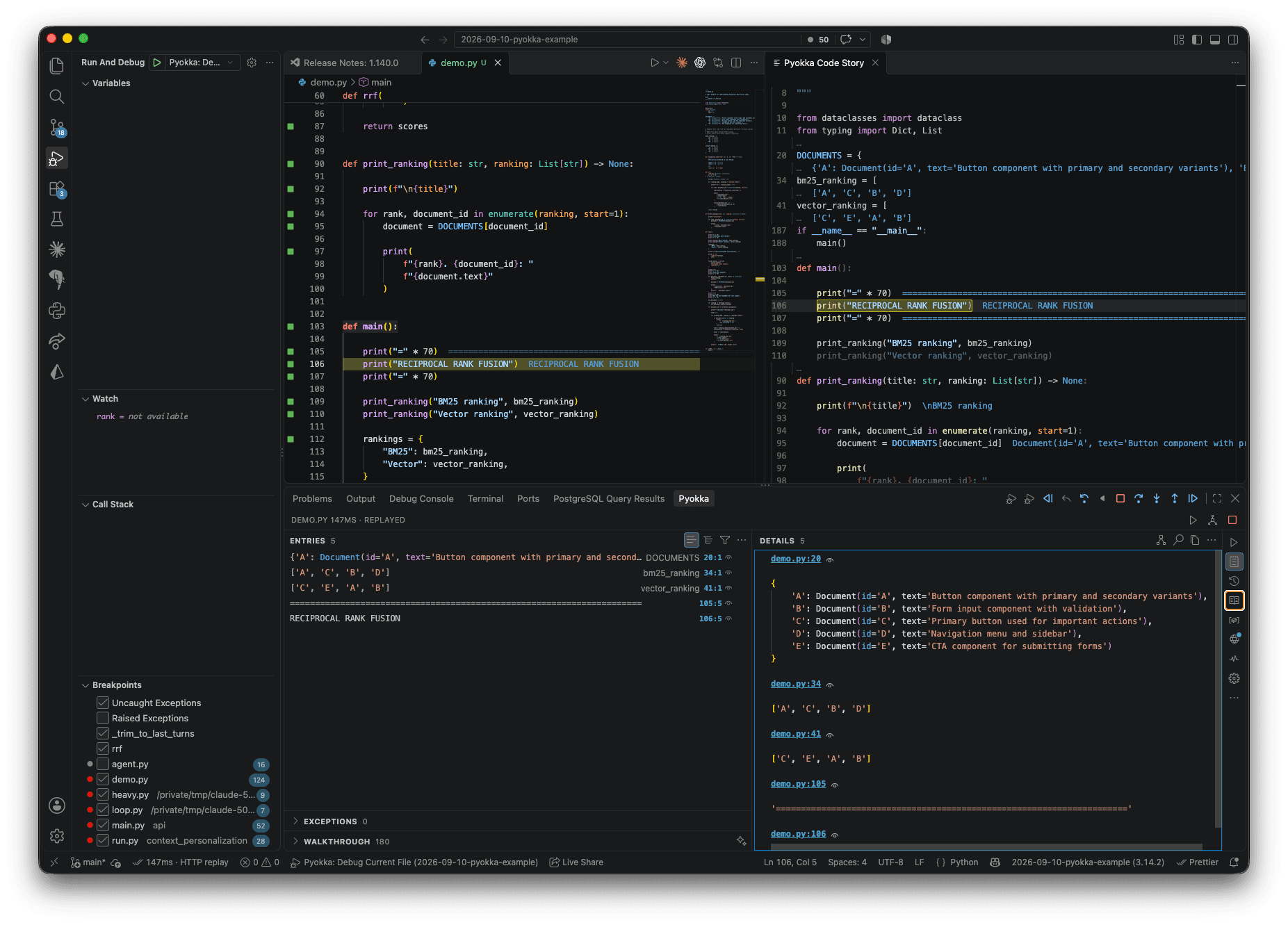
Task: Toggle the rrf function breakpoint checkbox
Action: (103, 748)
